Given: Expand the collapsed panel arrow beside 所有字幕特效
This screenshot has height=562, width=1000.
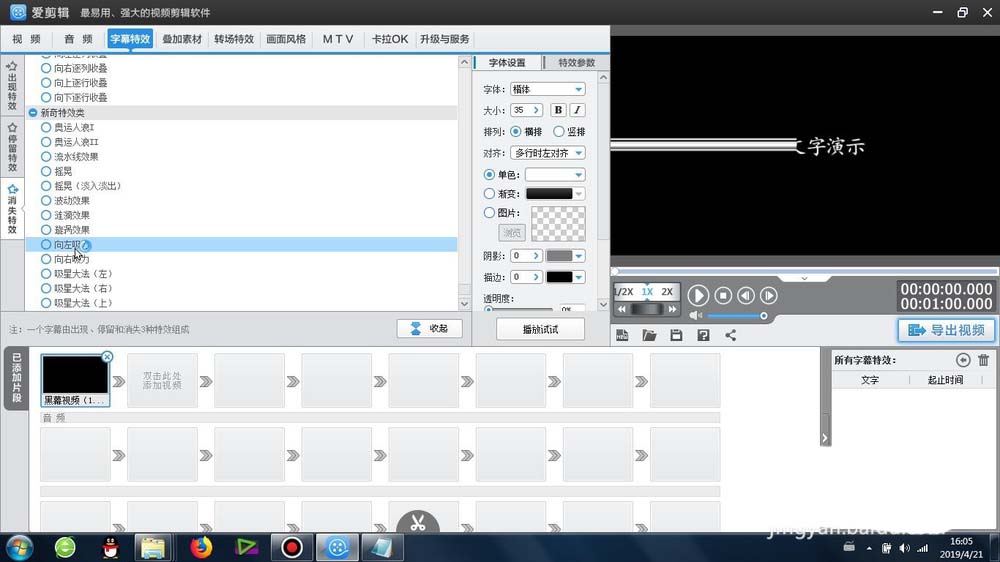Looking at the screenshot, I should click(x=825, y=438).
